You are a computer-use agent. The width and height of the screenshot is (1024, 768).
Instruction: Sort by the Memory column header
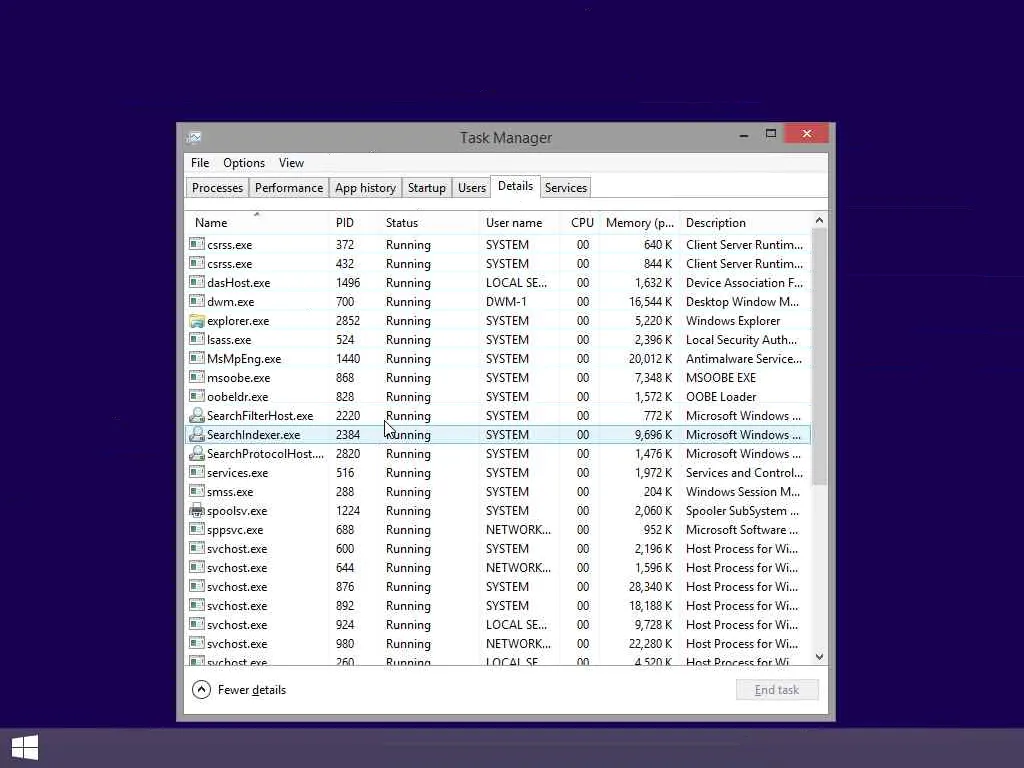pyautogui.click(x=639, y=222)
